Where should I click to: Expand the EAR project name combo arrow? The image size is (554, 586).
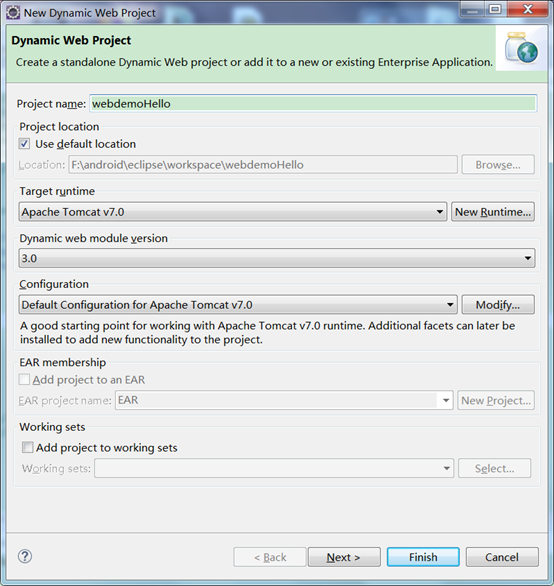click(x=446, y=400)
